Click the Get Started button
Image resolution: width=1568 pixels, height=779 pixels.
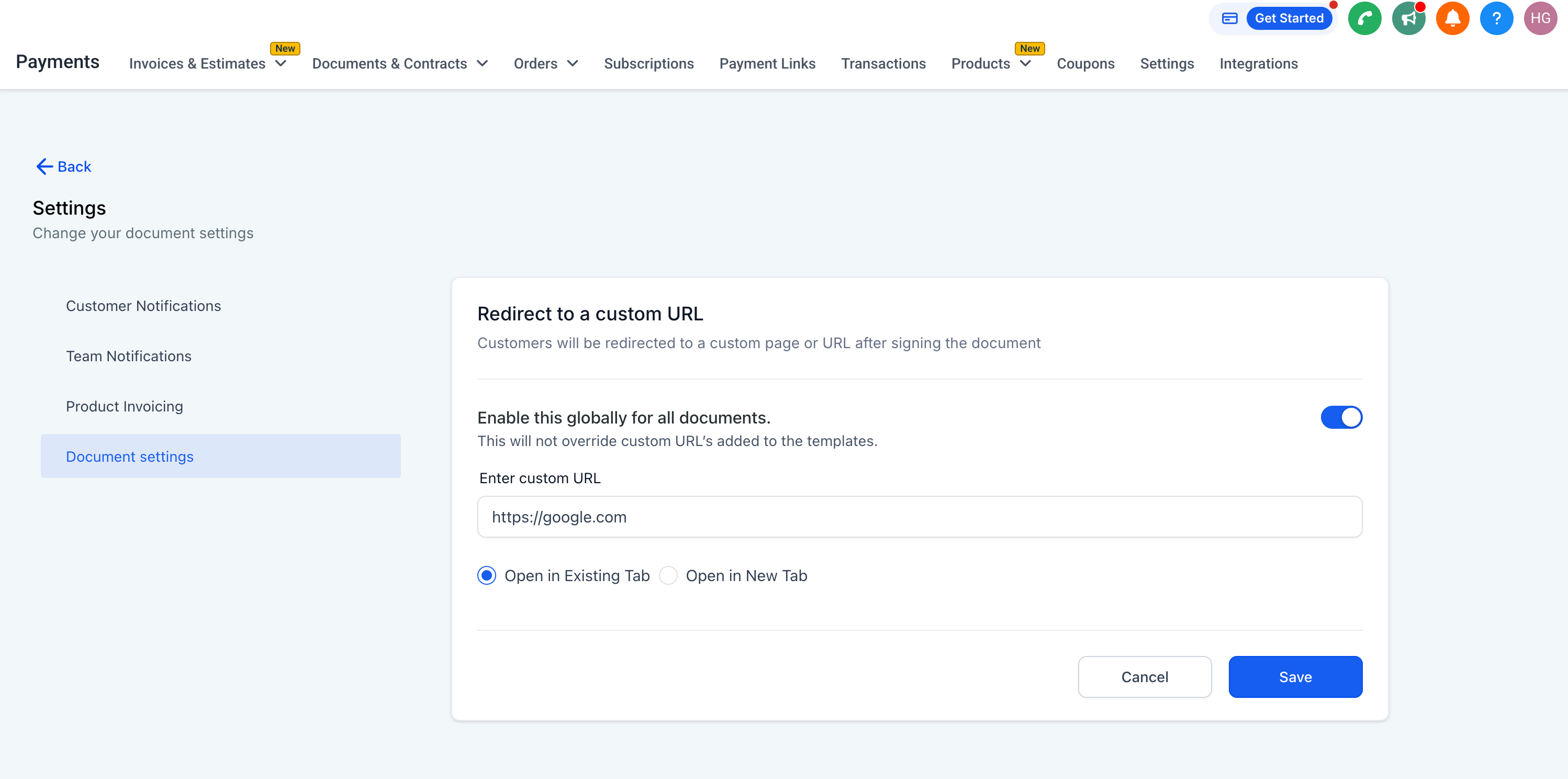point(1289,18)
